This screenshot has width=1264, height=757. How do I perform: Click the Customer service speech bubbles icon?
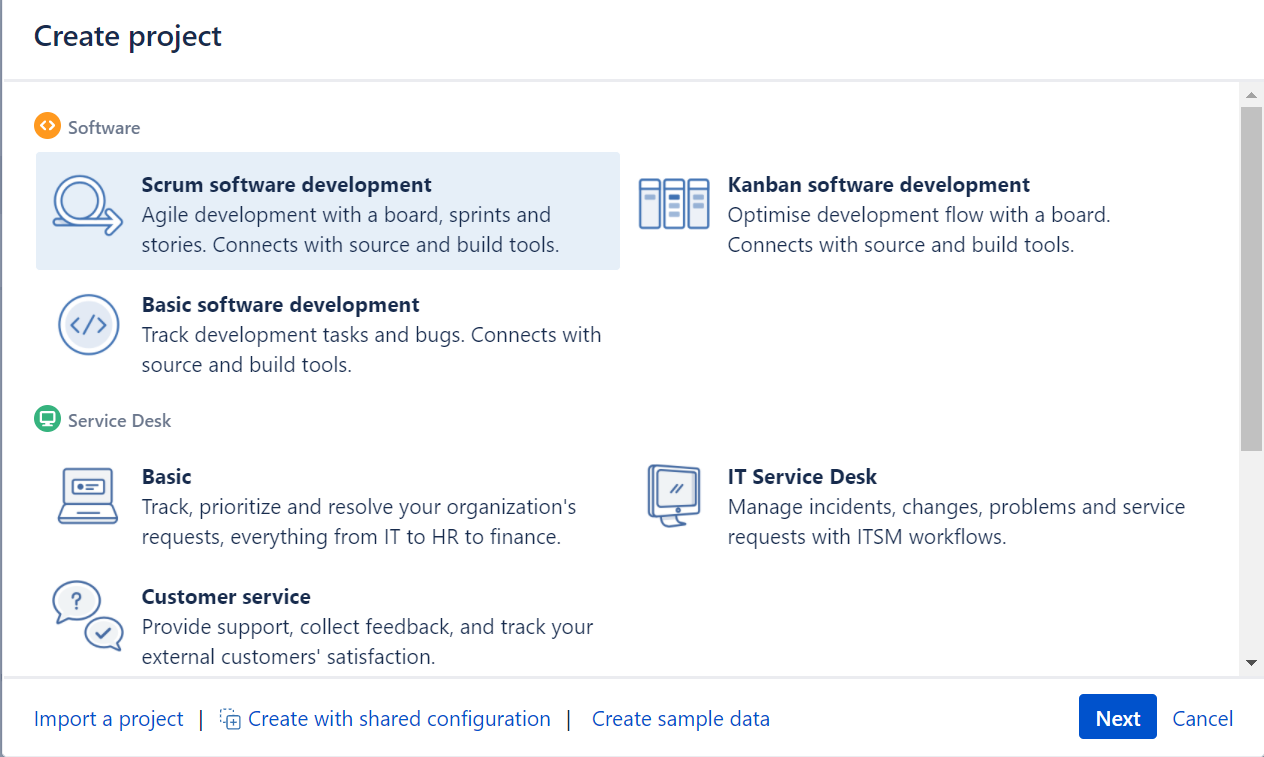[x=87, y=616]
